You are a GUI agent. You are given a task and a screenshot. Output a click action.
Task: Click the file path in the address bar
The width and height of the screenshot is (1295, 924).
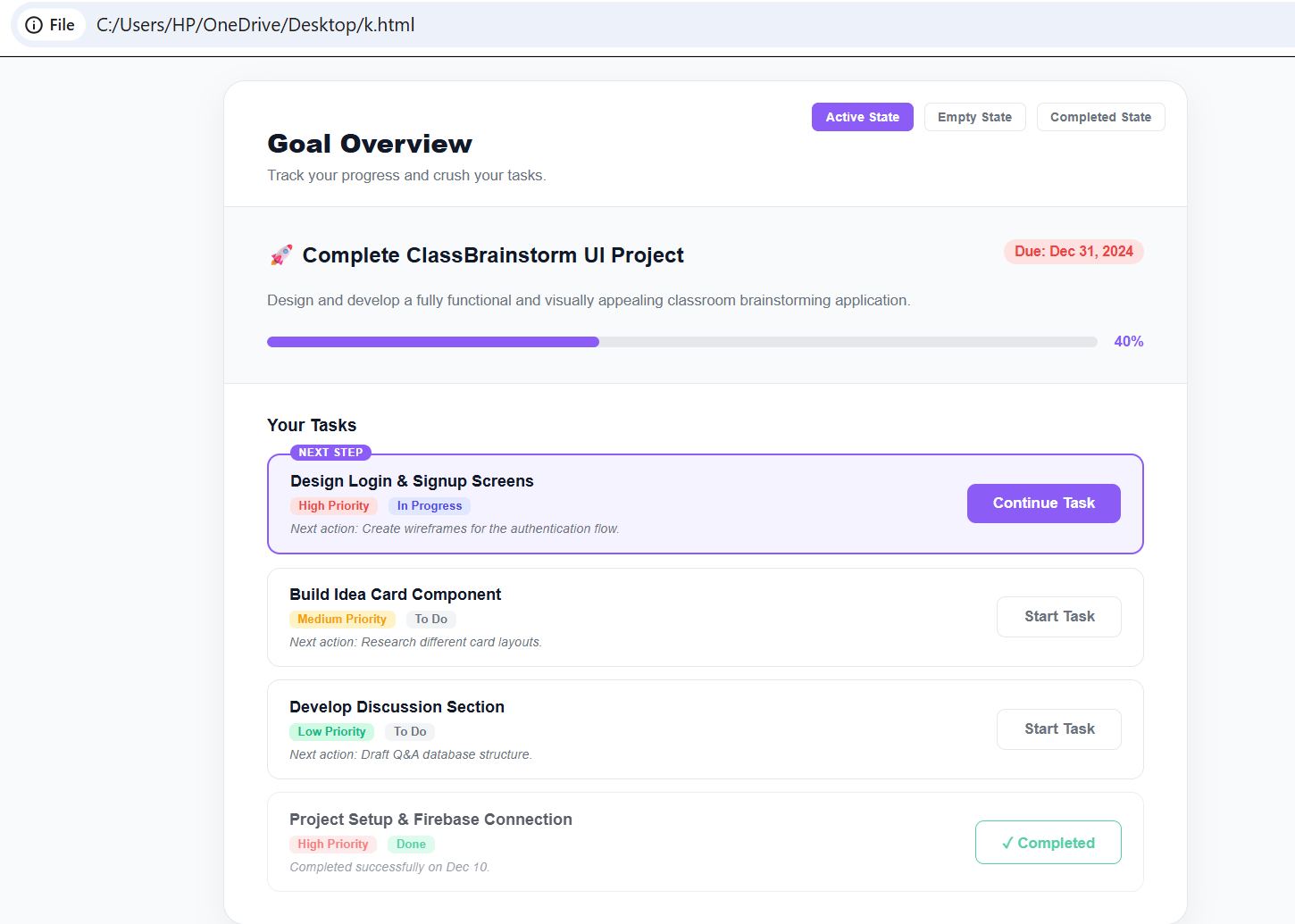pos(255,25)
